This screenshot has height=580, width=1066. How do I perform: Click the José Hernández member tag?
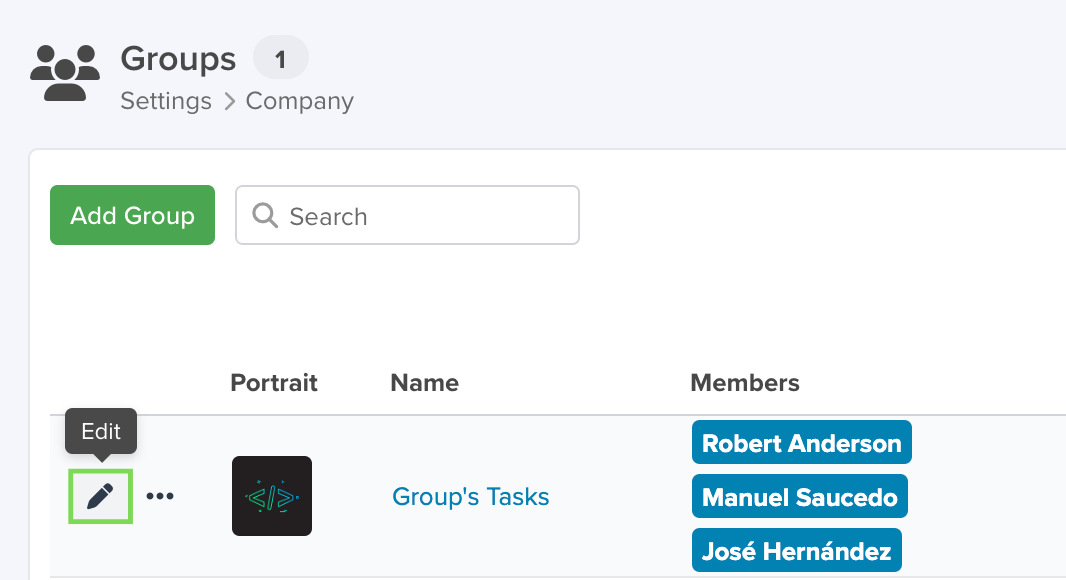point(797,550)
